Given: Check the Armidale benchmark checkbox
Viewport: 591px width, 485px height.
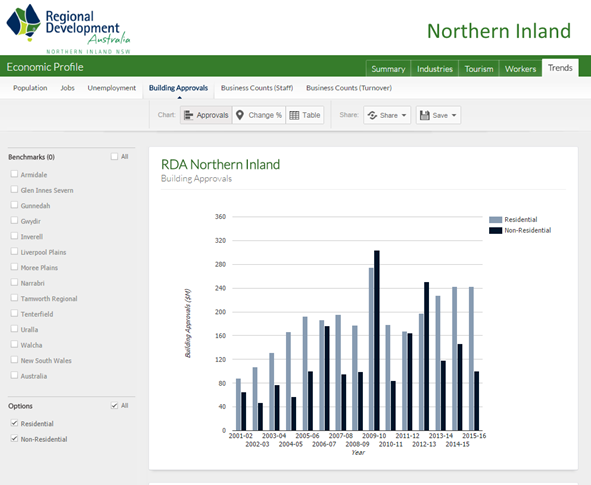Looking at the screenshot, I should tap(14, 174).
